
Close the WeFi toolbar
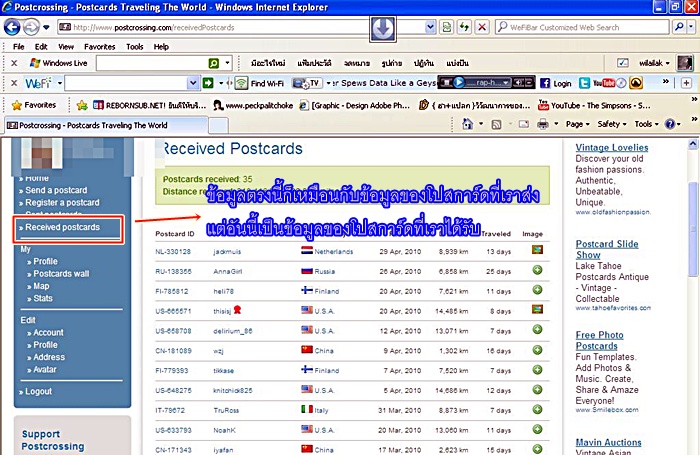pos(14,83)
